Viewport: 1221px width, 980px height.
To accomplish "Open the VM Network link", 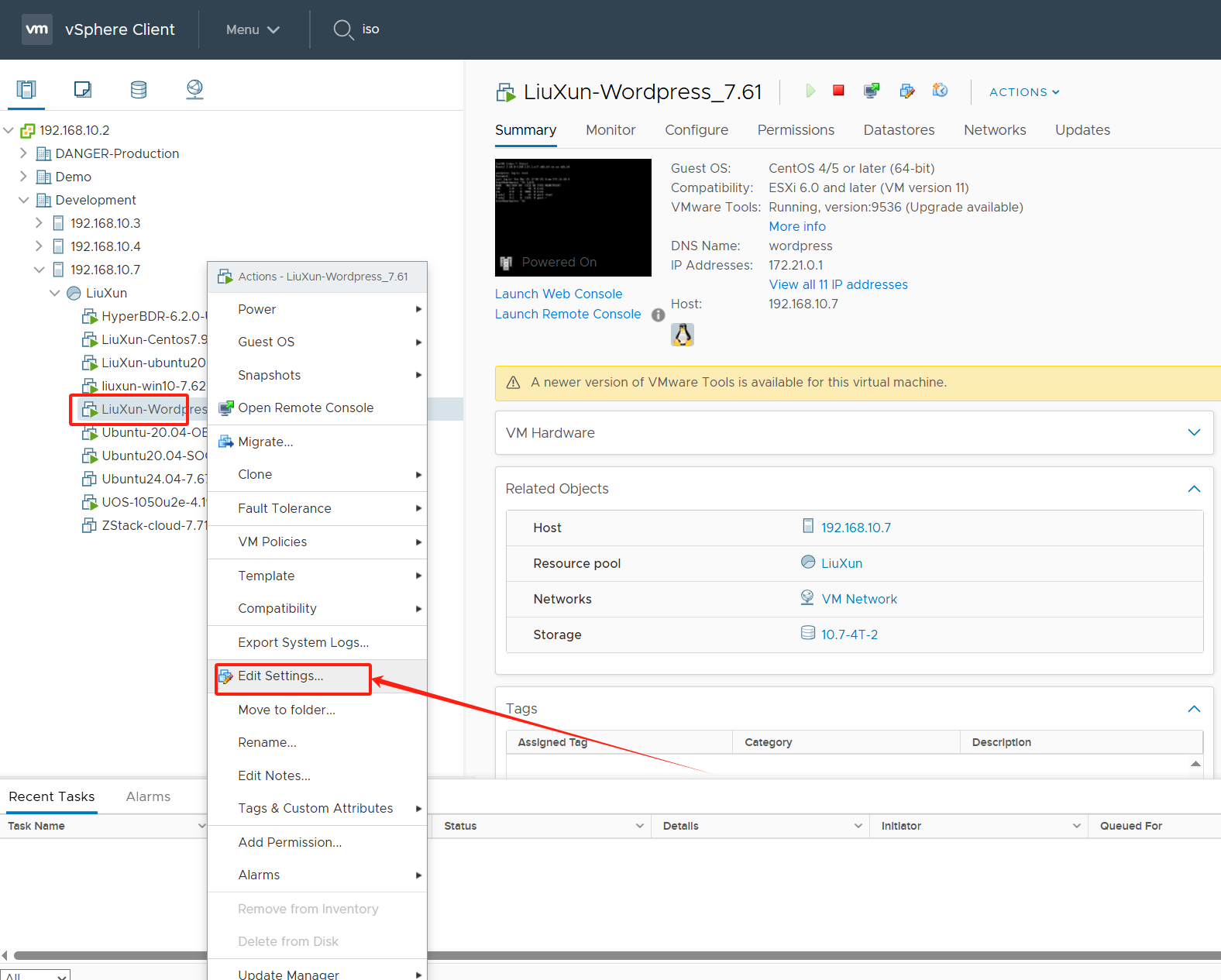I will click(x=859, y=599).
